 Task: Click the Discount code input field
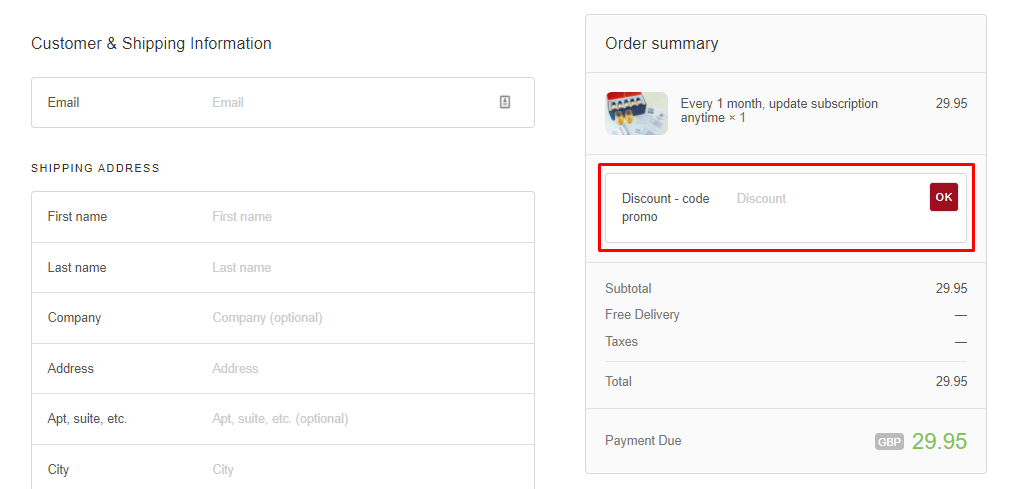point(825,199)
